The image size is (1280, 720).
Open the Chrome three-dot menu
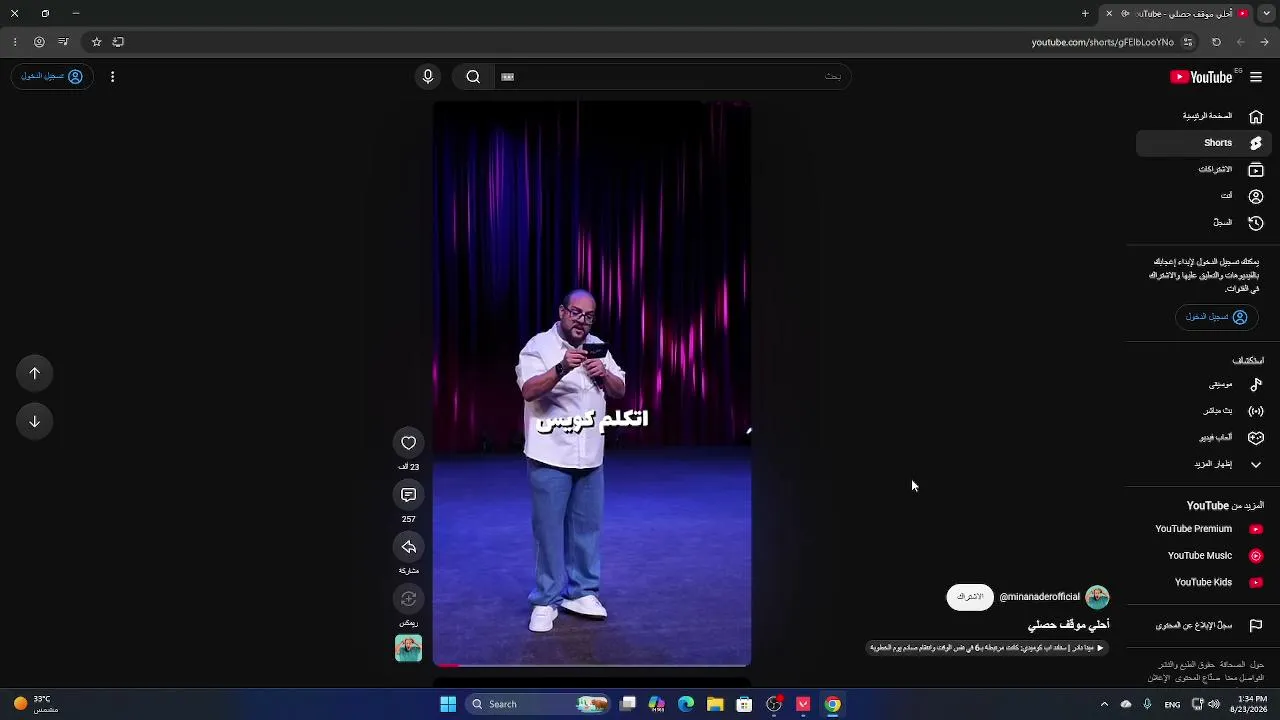(14, 42)
